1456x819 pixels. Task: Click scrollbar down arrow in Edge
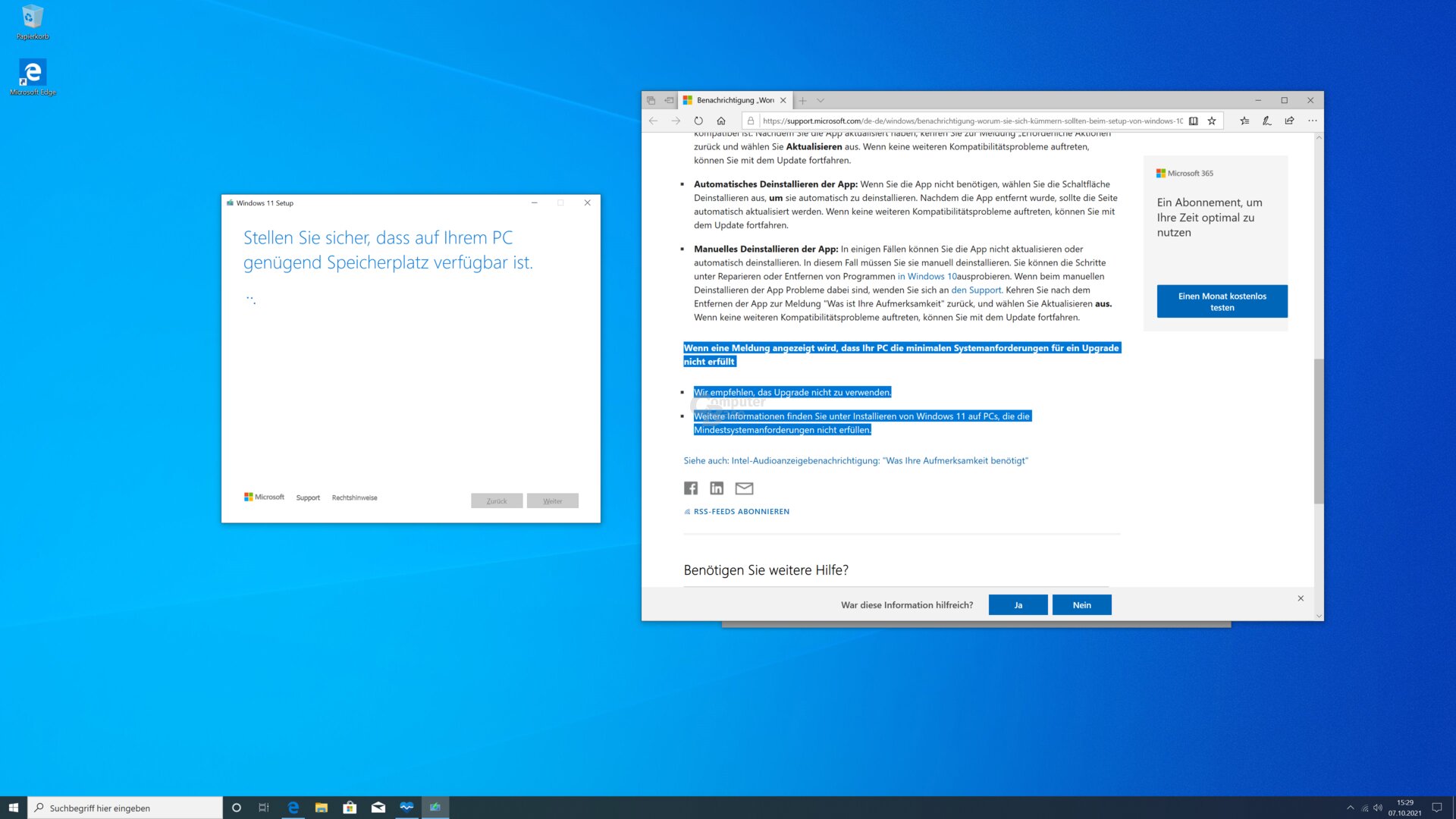(1319, 616)
